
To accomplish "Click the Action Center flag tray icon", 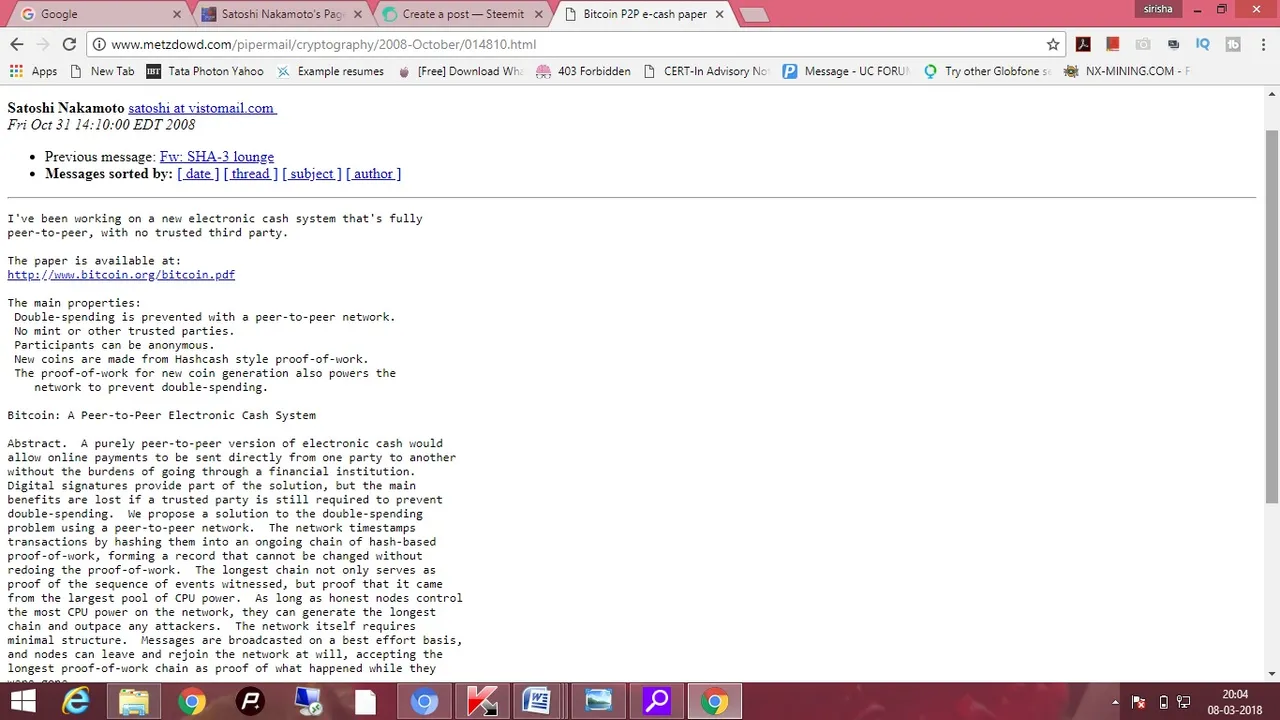I will tap(1138, 702).
